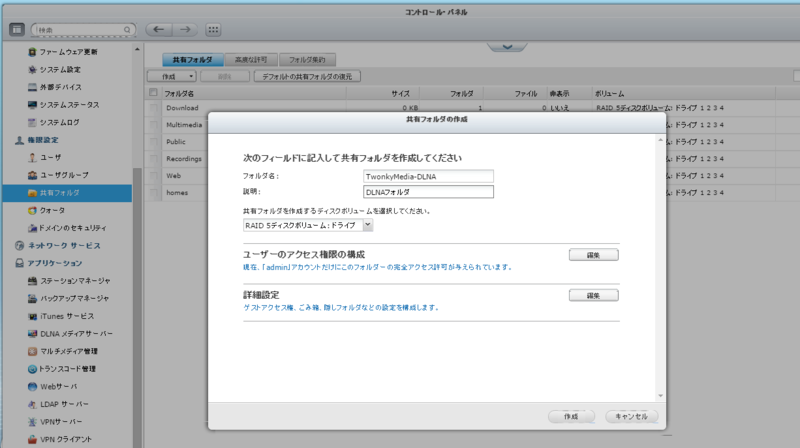
Task: Open システムステータス monitor icon
Action: click(33, 105)
